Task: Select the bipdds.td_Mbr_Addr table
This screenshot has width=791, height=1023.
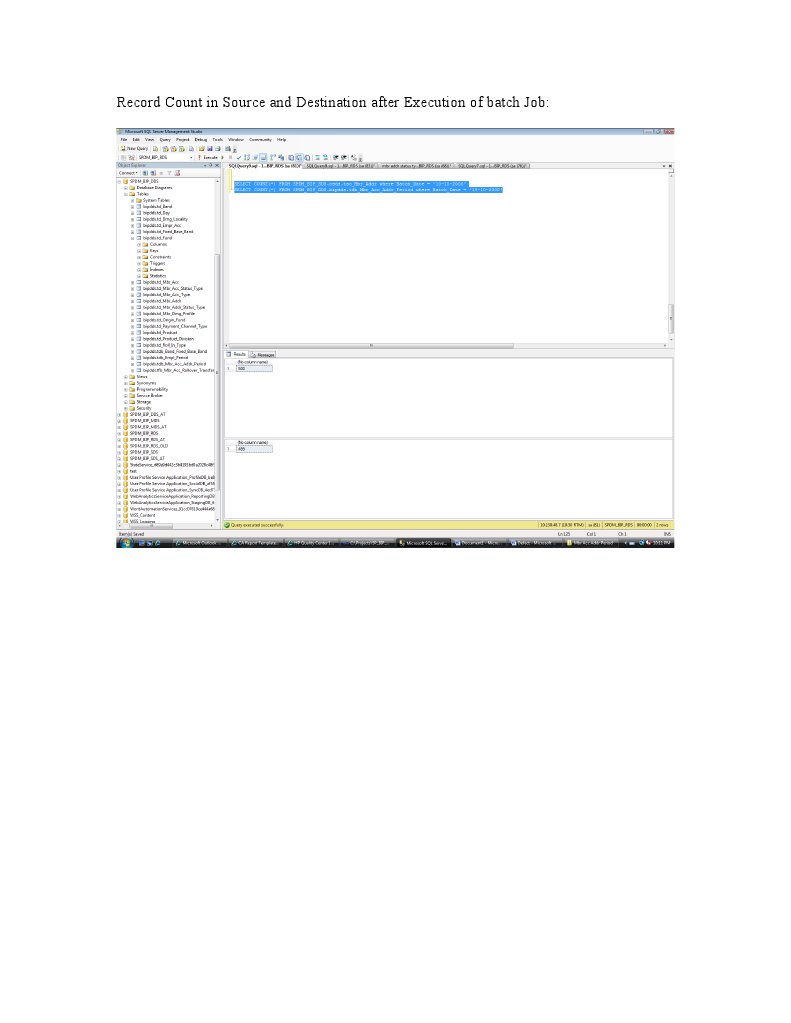Action: click(x=162, y=301)
